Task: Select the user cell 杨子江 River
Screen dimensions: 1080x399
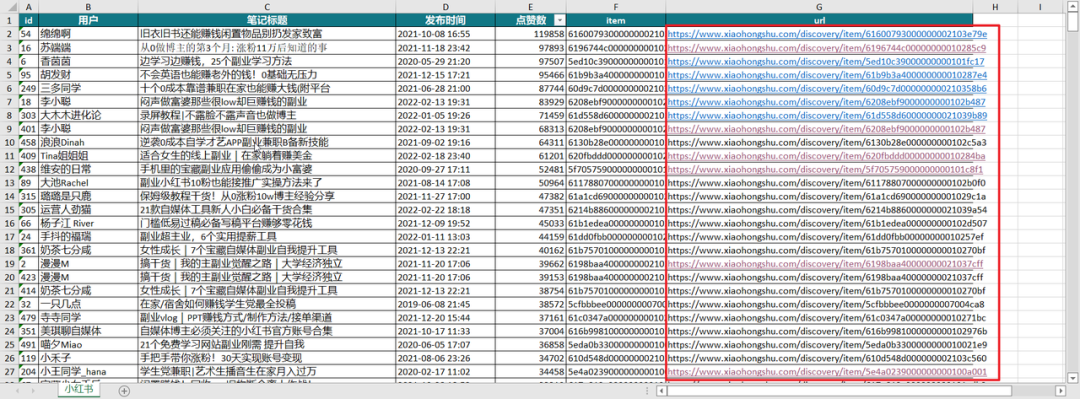Action: pyautogui.click(x=88, y=223)
